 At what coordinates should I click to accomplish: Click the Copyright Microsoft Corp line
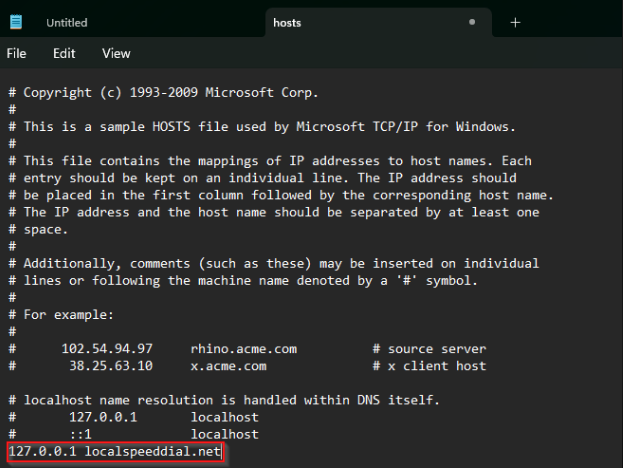(164, 93)
